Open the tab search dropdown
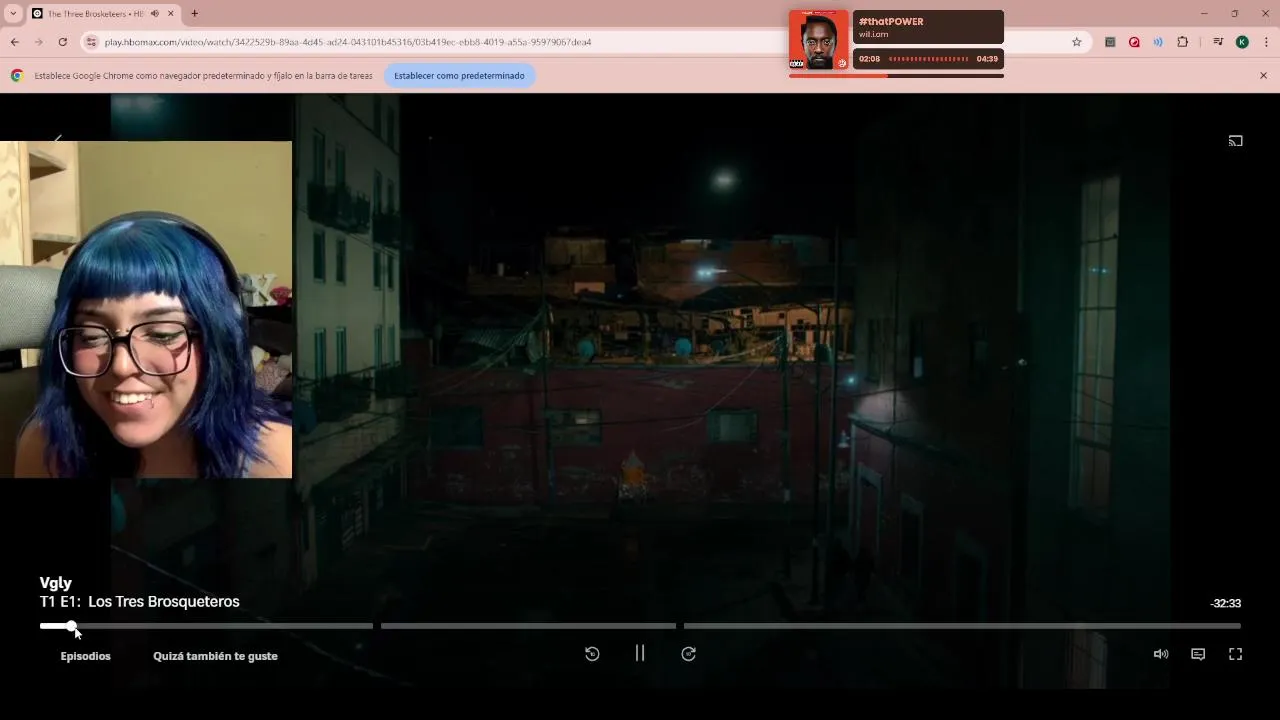This screenshot has height=720, width=1280. (x=13, y=14)
